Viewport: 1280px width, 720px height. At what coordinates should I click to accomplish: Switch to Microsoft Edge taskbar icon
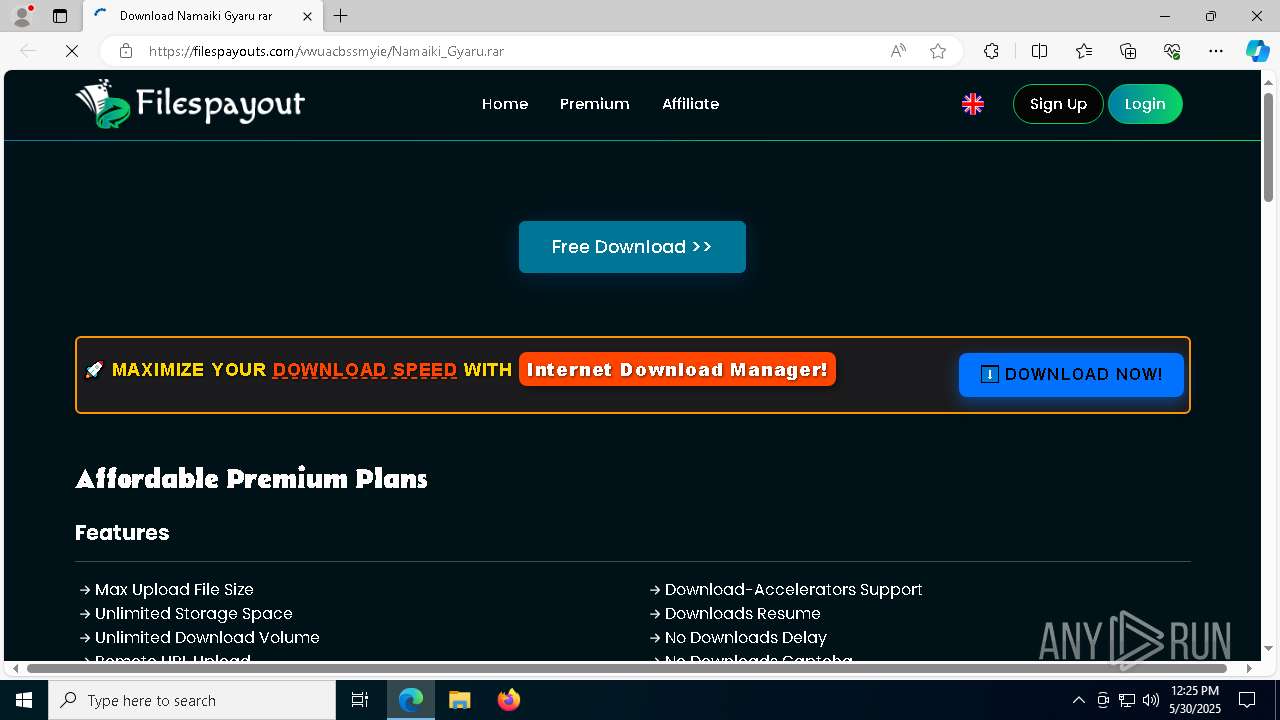pos(411,700)
